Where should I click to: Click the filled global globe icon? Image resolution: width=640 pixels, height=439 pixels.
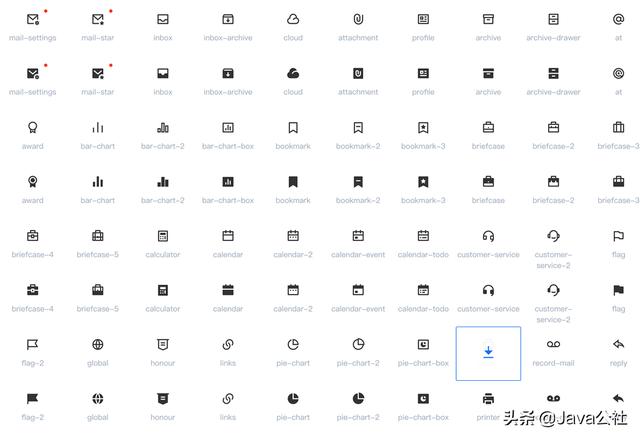[x=98, y=399]
